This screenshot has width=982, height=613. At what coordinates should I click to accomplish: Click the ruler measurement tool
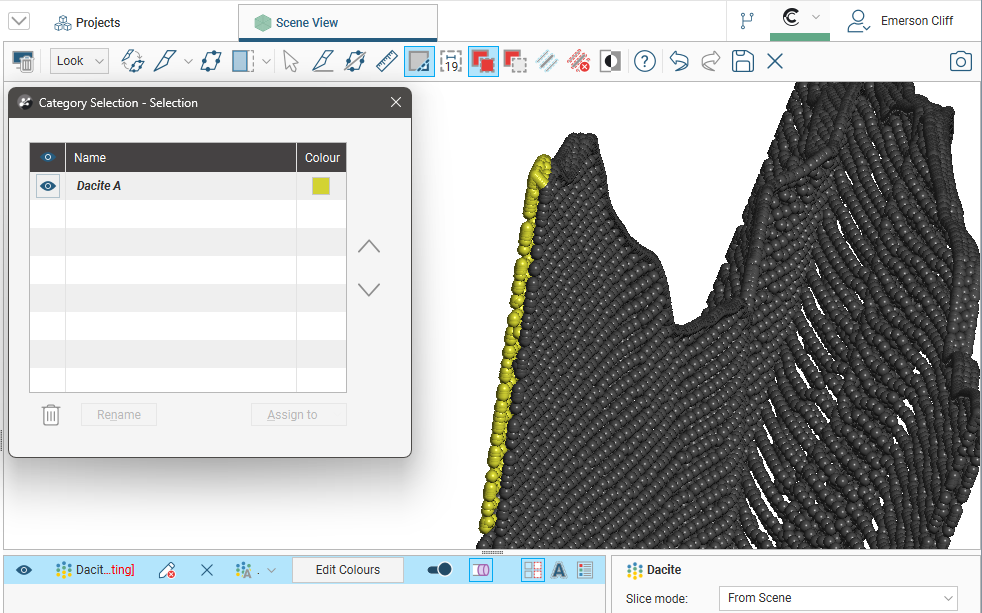[387, 62]
